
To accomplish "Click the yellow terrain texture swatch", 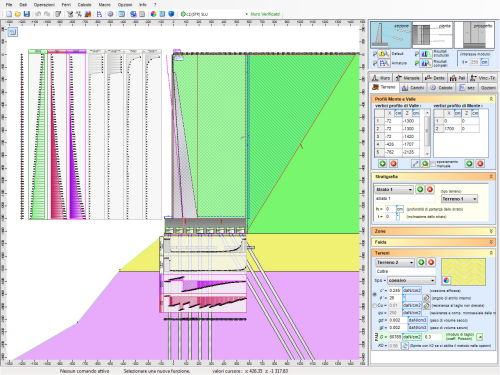I will [x=463, y=272].
